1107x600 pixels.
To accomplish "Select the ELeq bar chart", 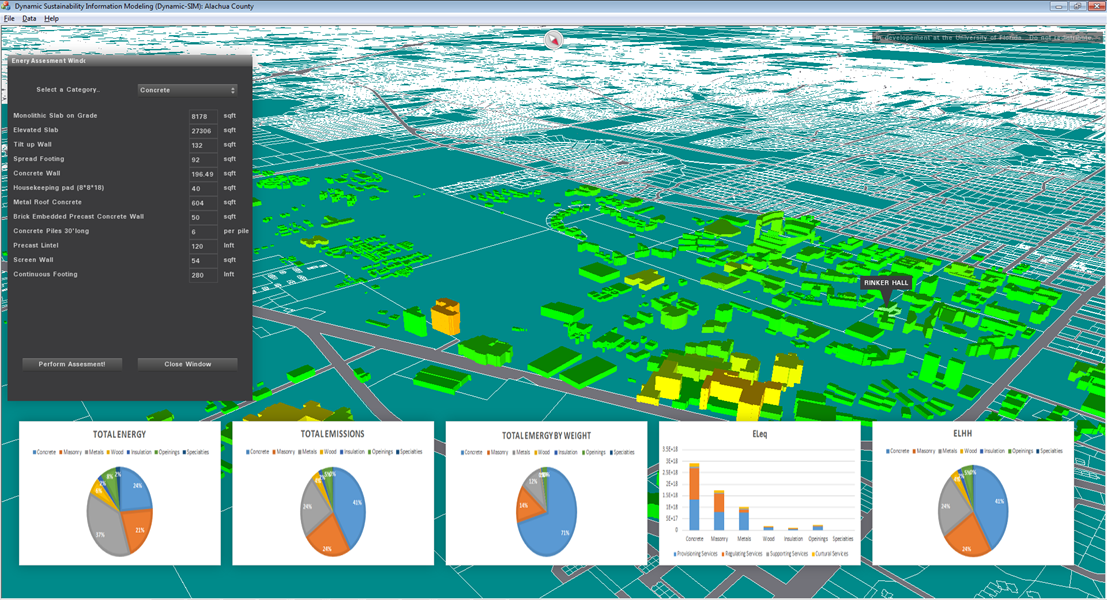I will [x=760, y=493].
